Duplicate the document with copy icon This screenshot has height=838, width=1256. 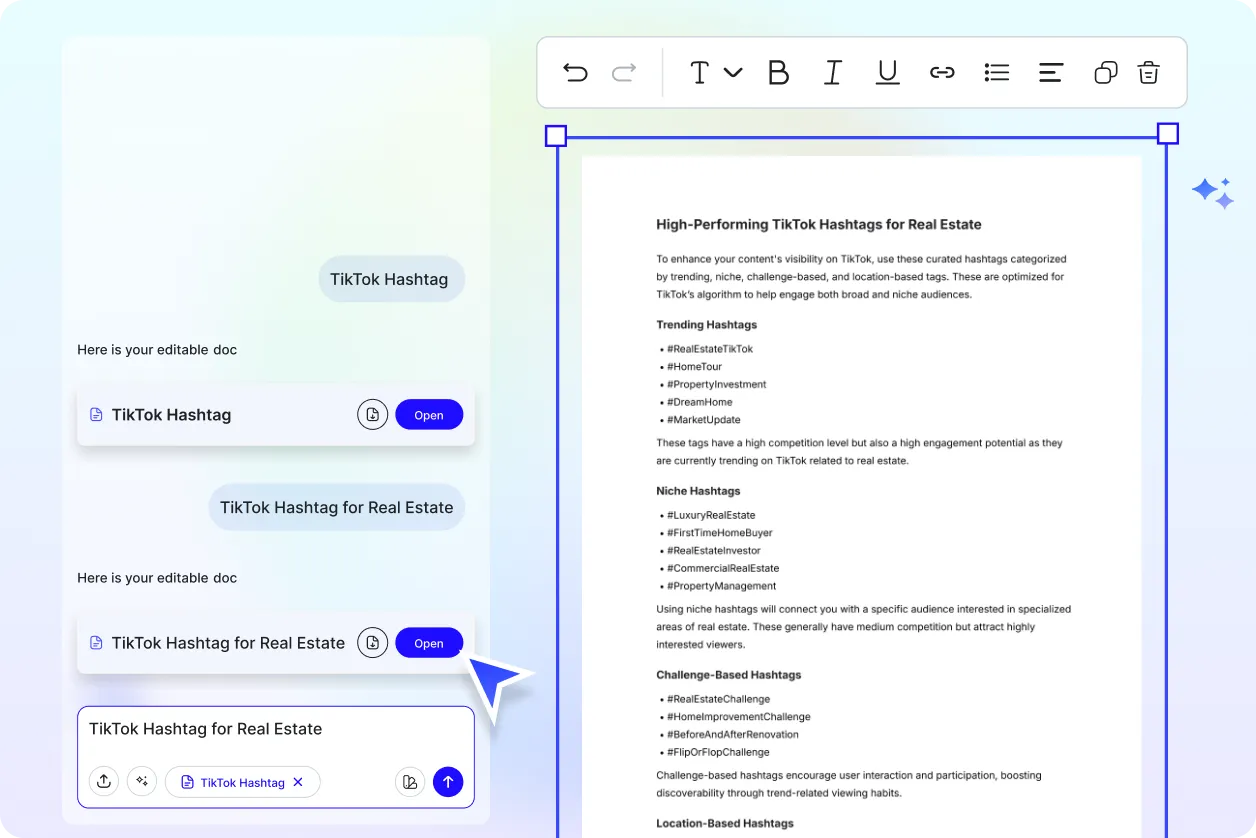pos(1105,73)
